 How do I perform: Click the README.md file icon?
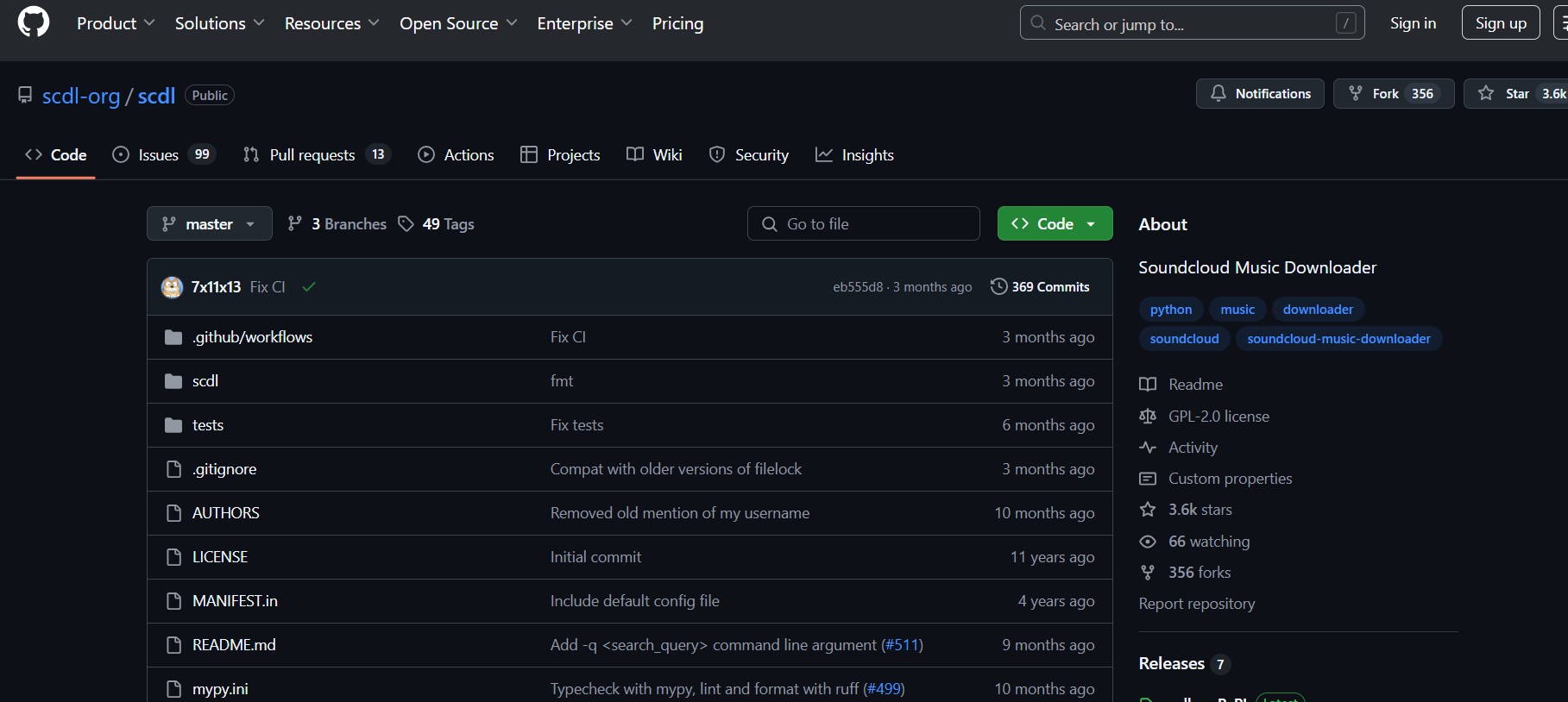tap(173, 645)
